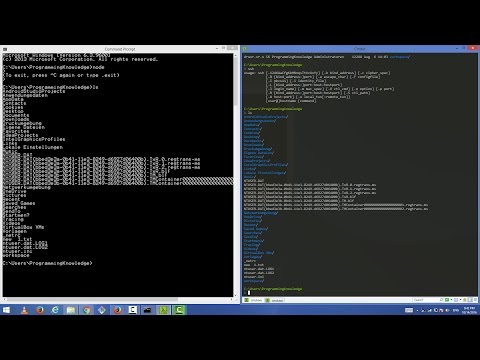Open volume control in system tray

pos(447,310)
